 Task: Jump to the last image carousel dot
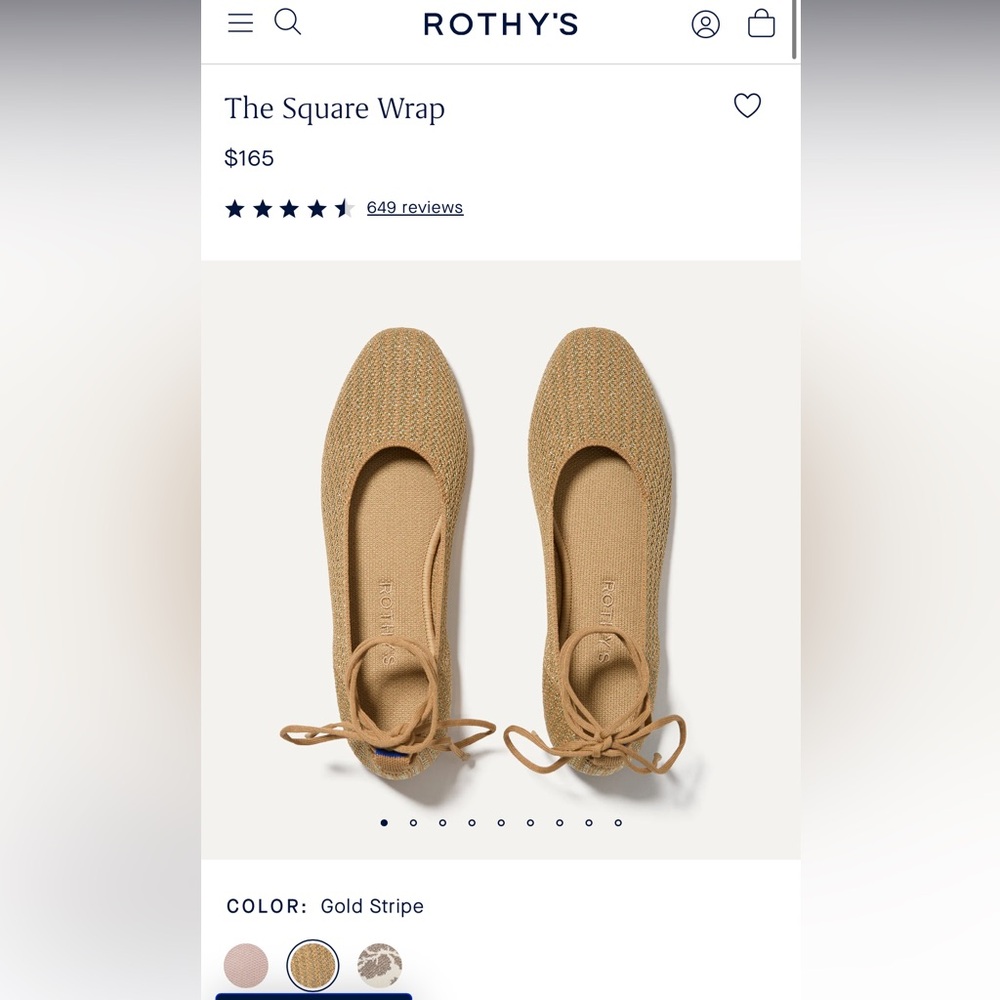click(618, 822)
